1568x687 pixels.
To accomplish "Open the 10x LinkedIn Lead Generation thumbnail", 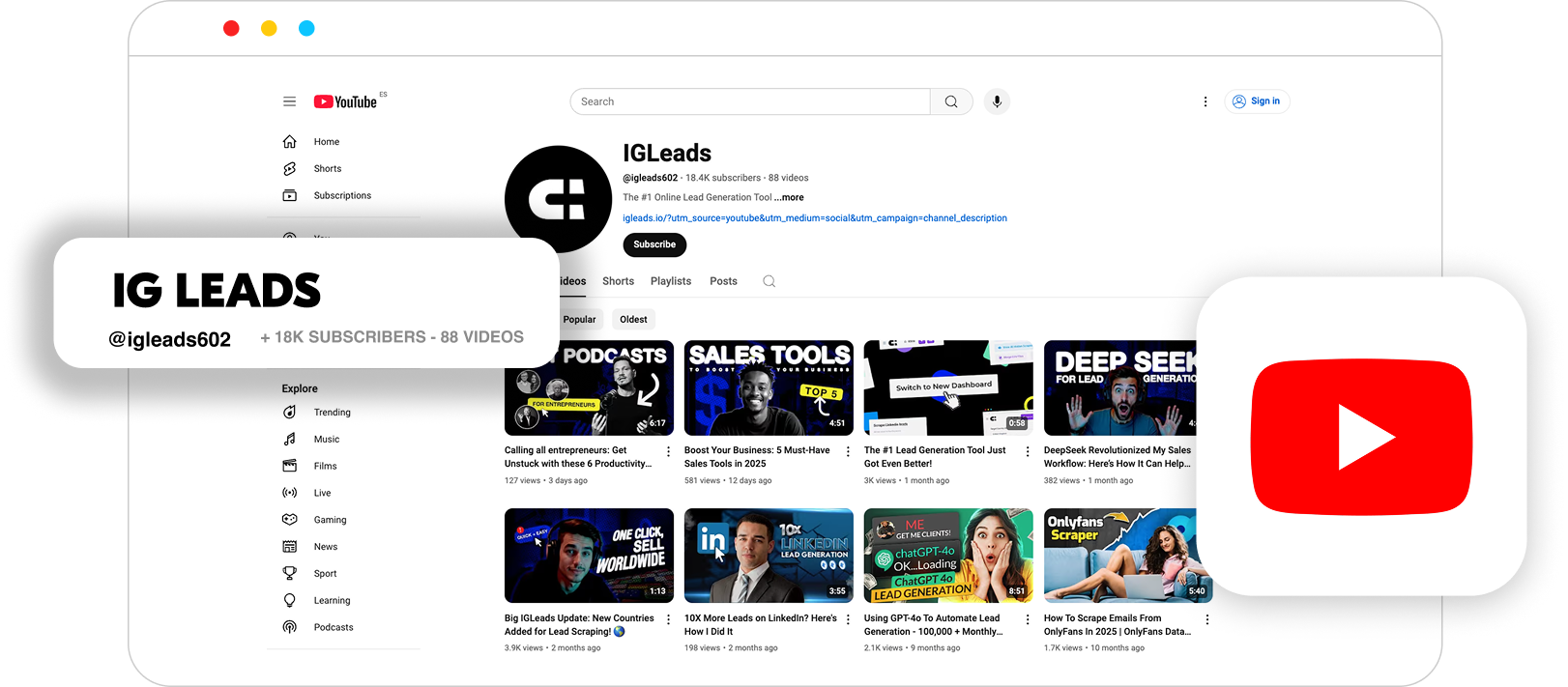I will pos(769,556).
